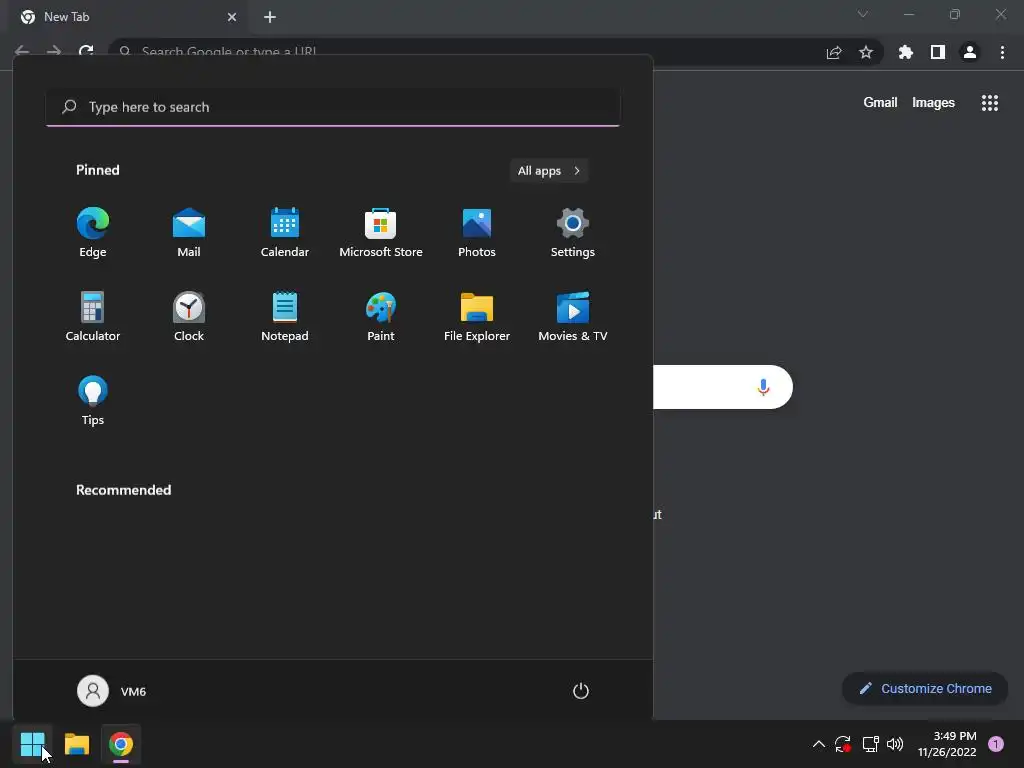Viewport: 1024px width, 768px height.
Task: Click the Windows Start button on taskbar
Action: pyautogui.click(x=32, y=744)
